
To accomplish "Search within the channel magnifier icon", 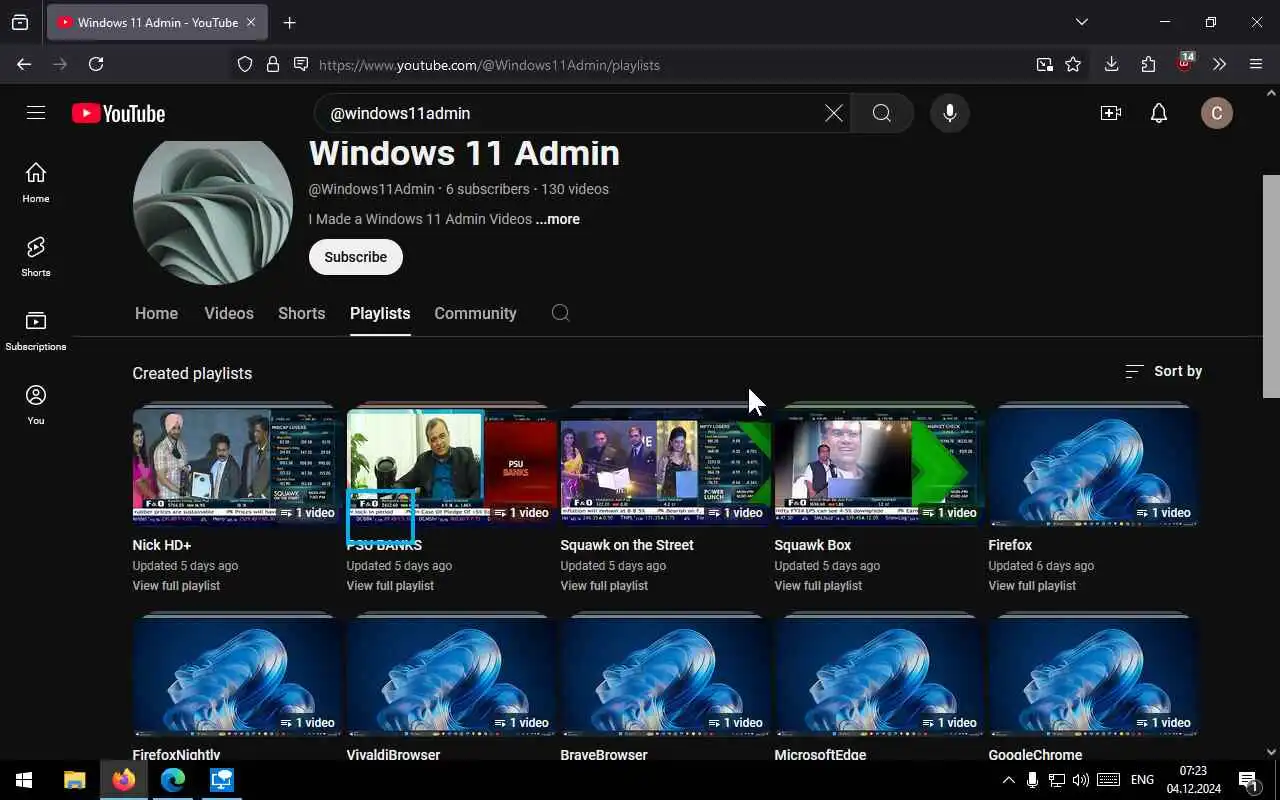I will [561, 313].
